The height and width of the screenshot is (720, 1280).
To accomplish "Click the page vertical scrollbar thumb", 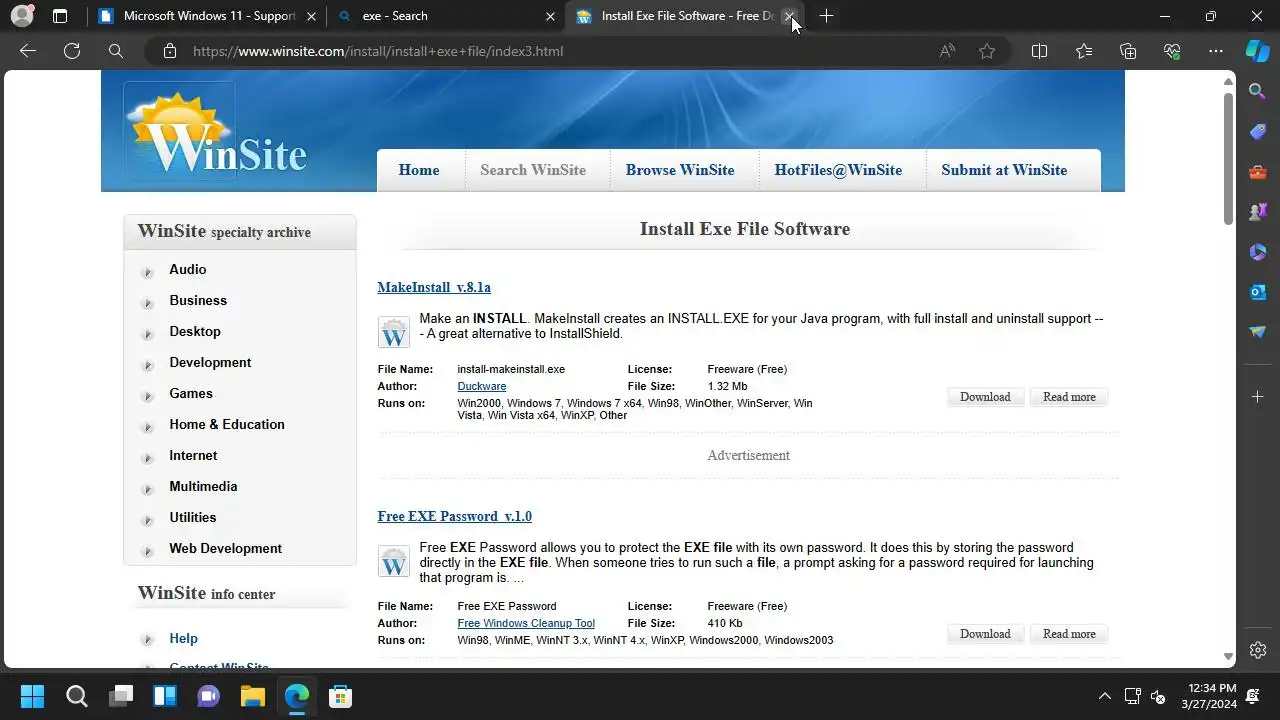I will [1229, 158].
